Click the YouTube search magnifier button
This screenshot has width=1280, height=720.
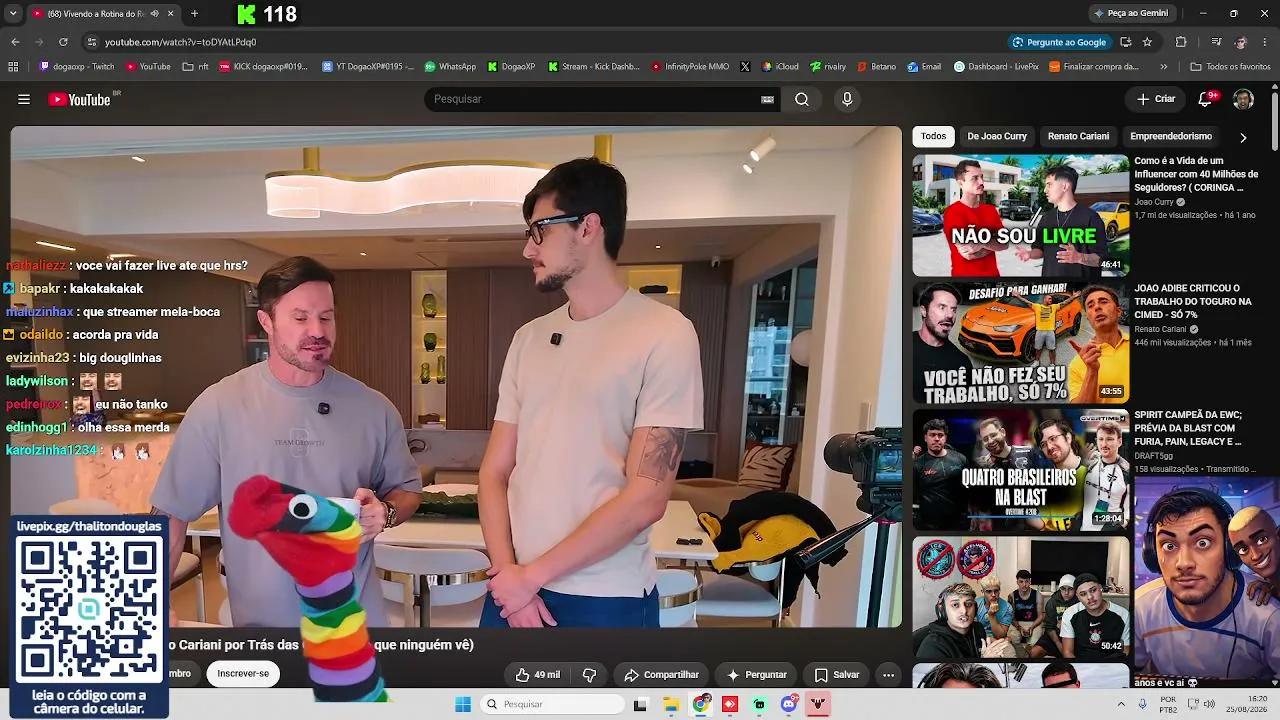pyautogui.click(x=802, y=99)
